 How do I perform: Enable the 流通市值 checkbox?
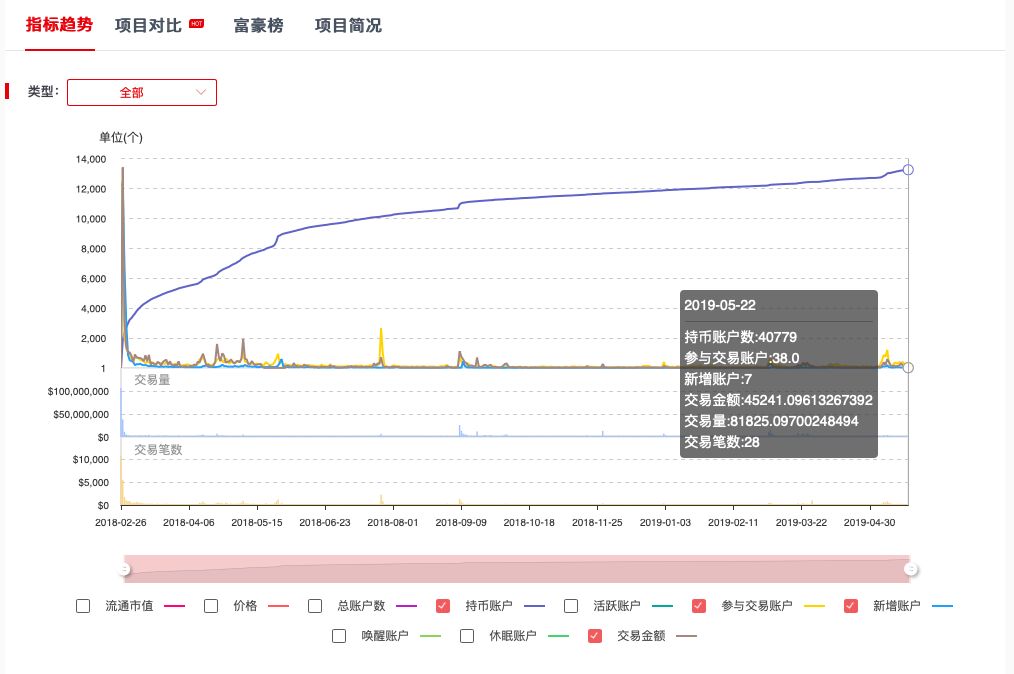coord(83,606)
